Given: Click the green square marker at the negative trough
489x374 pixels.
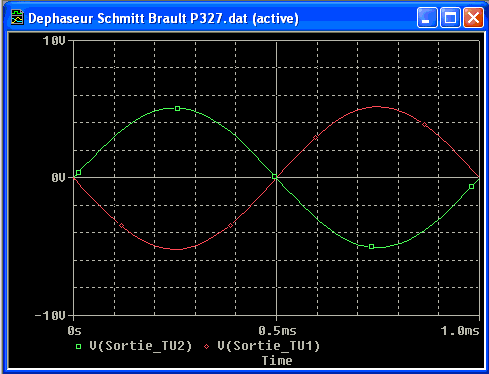Looking at the screenshot, I should (x=372, y=247).
